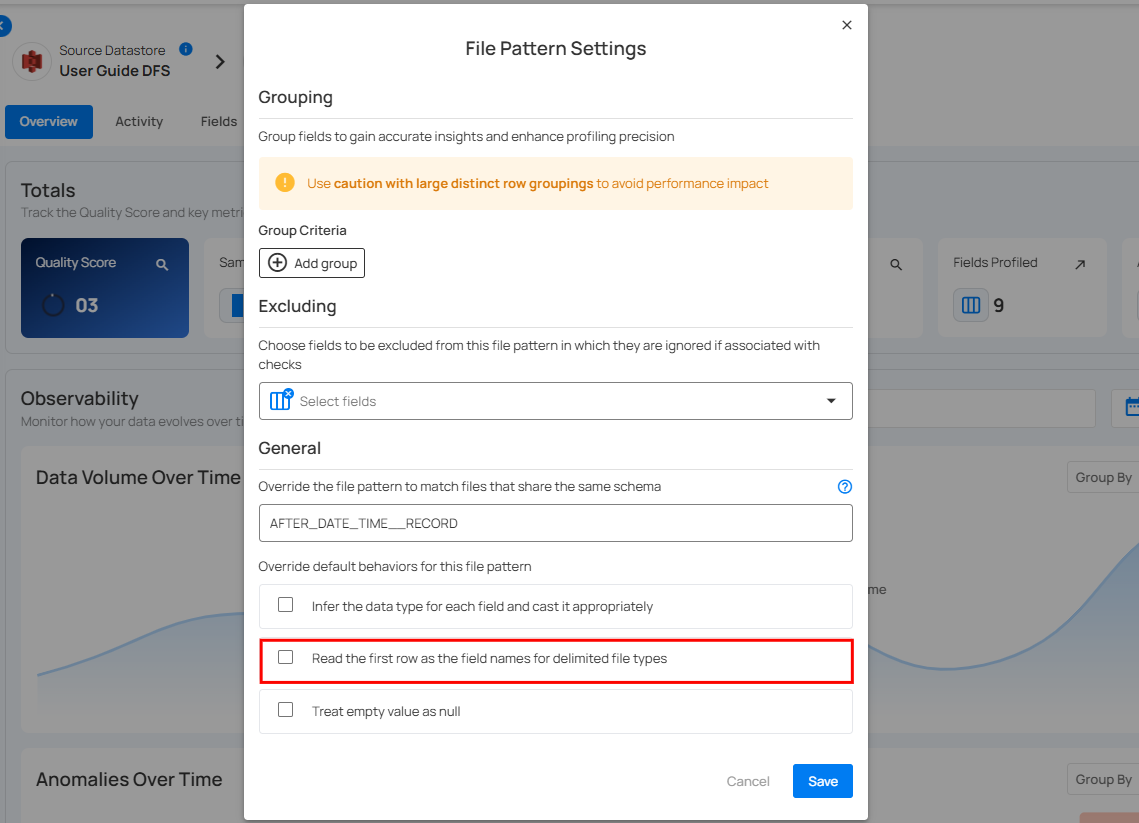Click the Fields Profiled columns icon
The image size is (1139, 823).
(x=970, y=305)
